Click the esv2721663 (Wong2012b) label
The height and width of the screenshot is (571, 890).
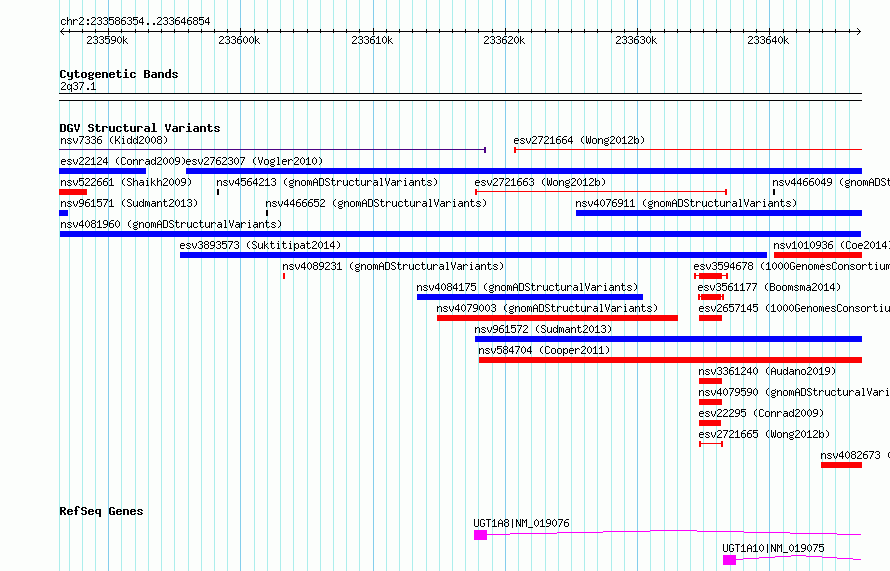point(540,182)
